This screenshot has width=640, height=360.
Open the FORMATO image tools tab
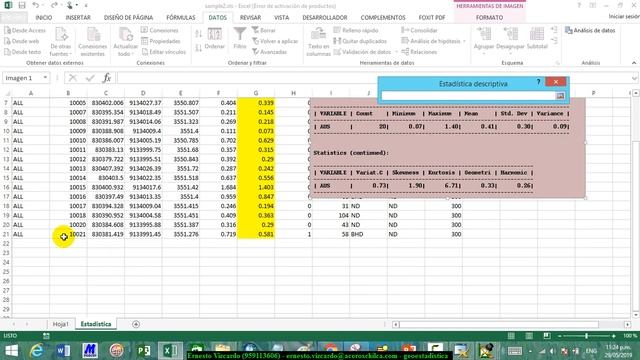click(x=489, y=18)
